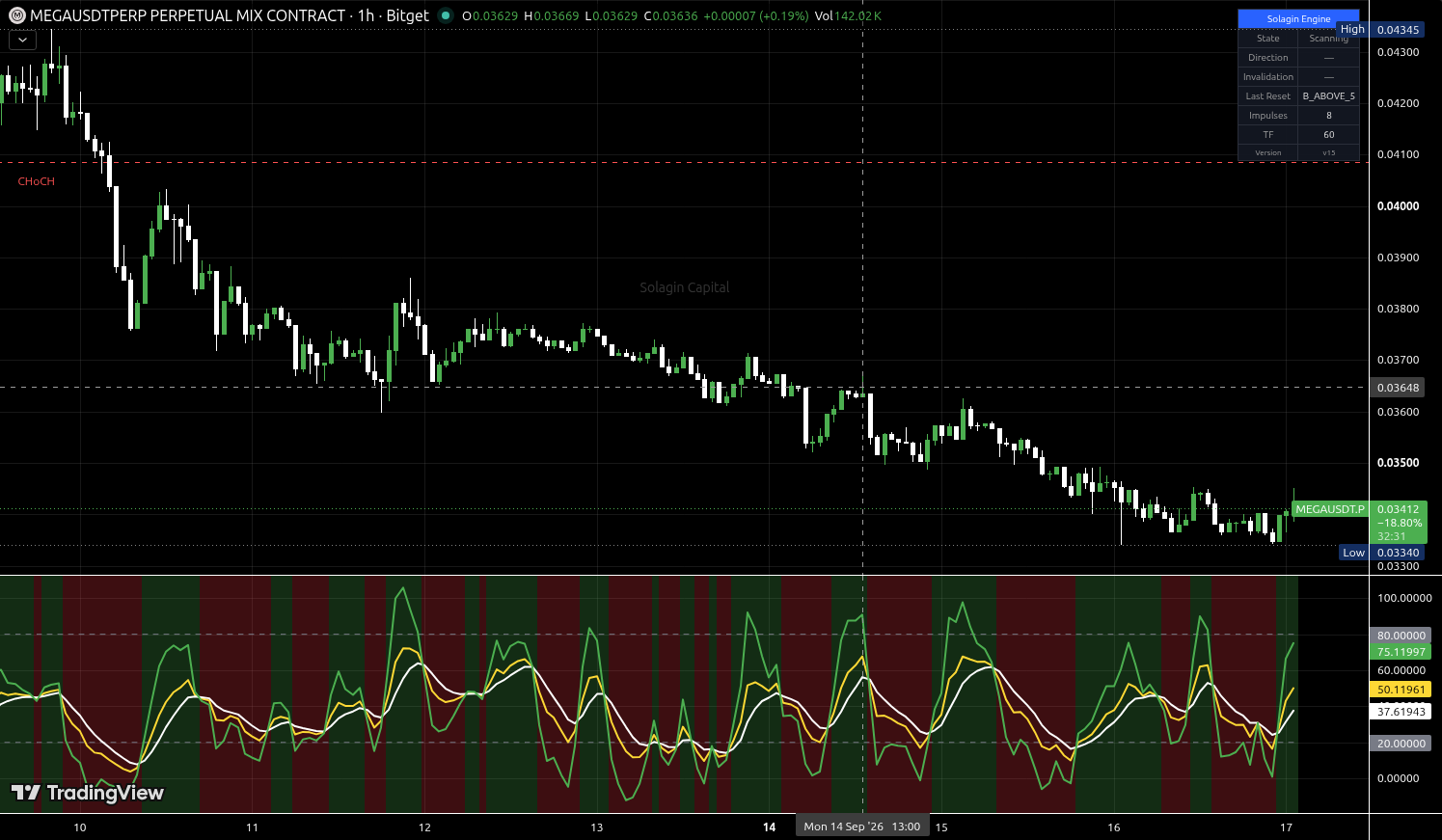Click the 0.04300 price axis level
The height and width of the screenshot is (840, 1442).
(1398, 52)
